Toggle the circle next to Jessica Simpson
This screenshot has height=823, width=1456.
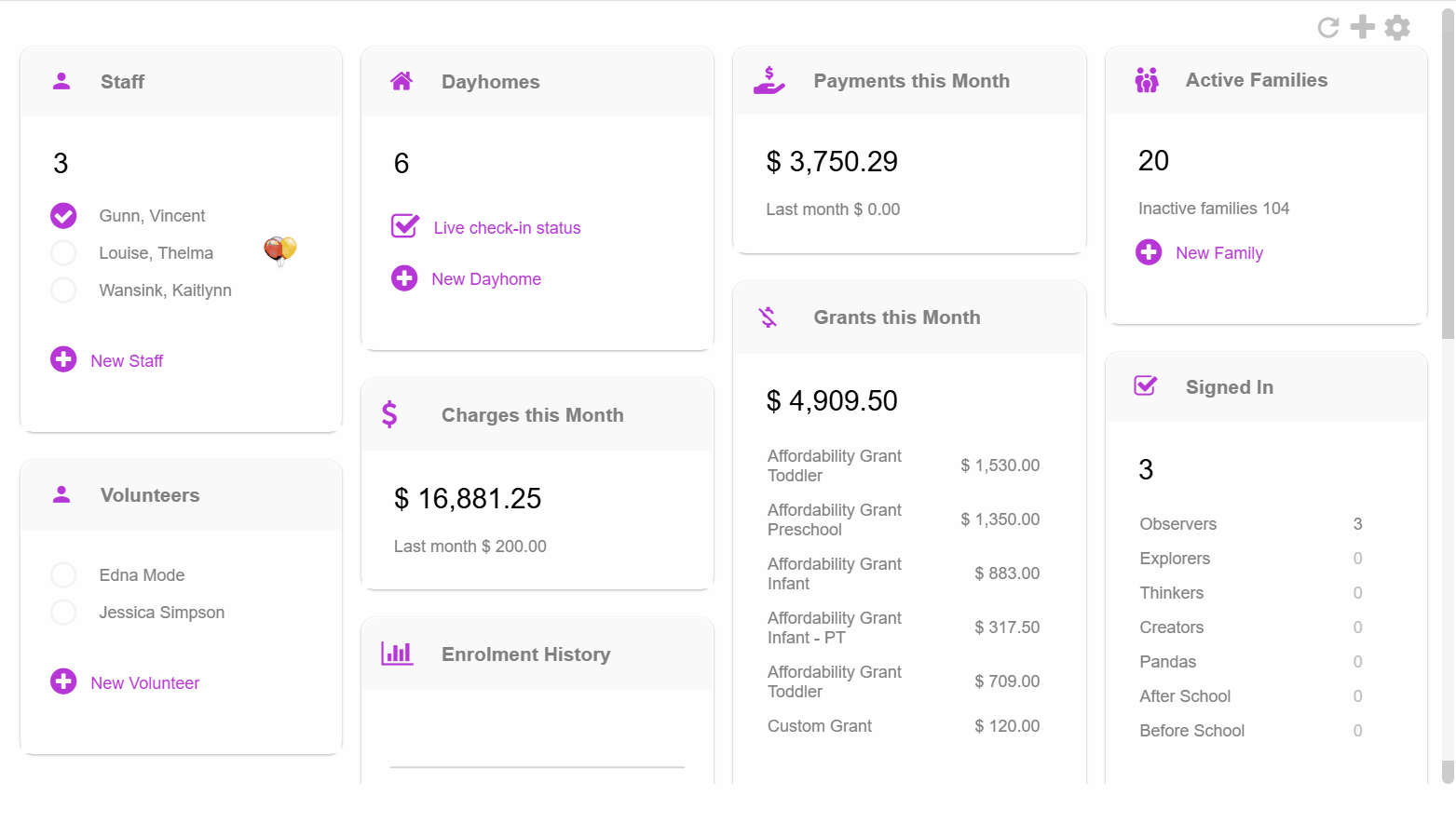[x=63, y=613]
